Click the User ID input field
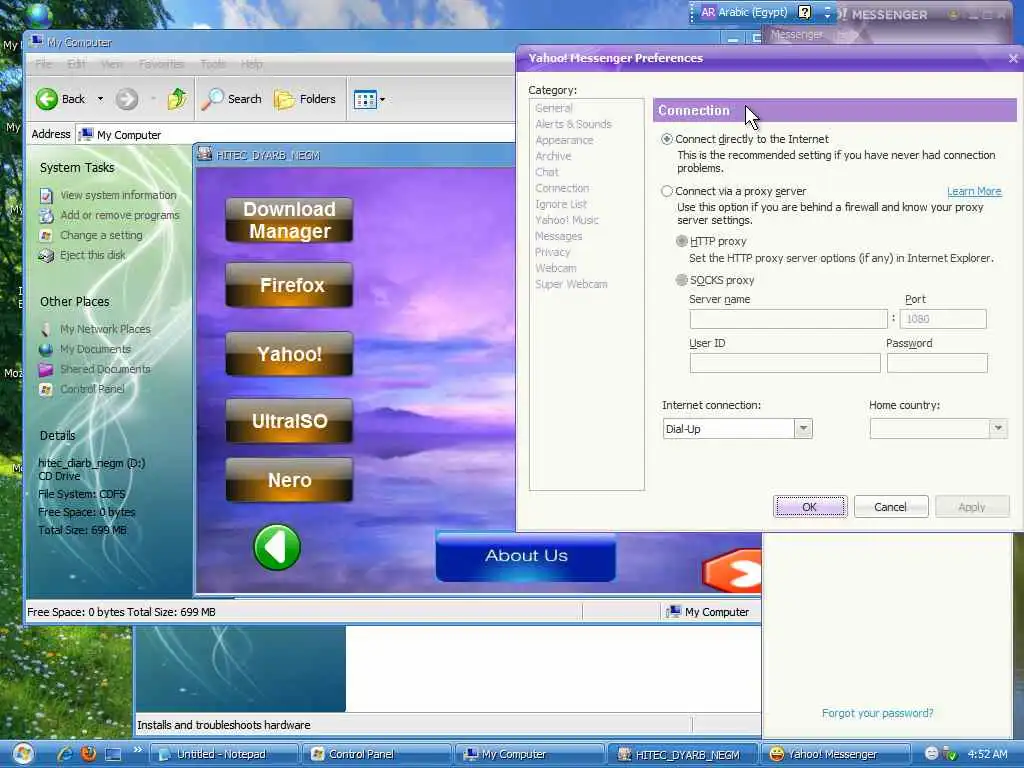1024x768 pixels. tap(785, 363)
